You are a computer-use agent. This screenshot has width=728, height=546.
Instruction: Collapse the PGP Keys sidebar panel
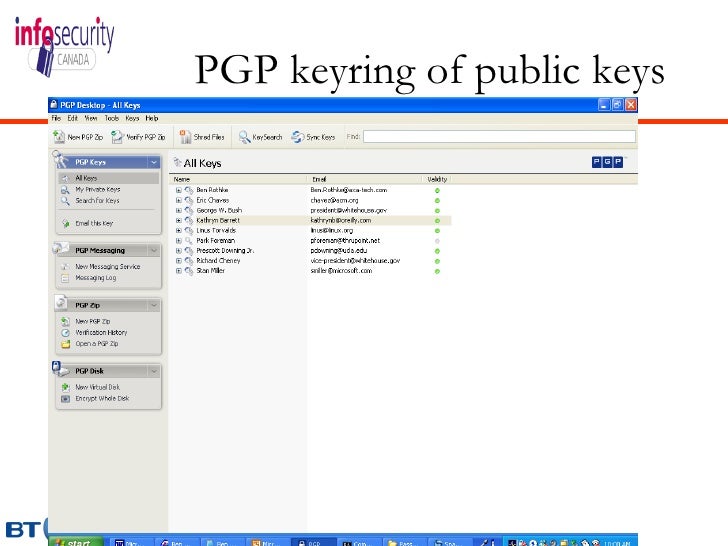pos(154,162)
